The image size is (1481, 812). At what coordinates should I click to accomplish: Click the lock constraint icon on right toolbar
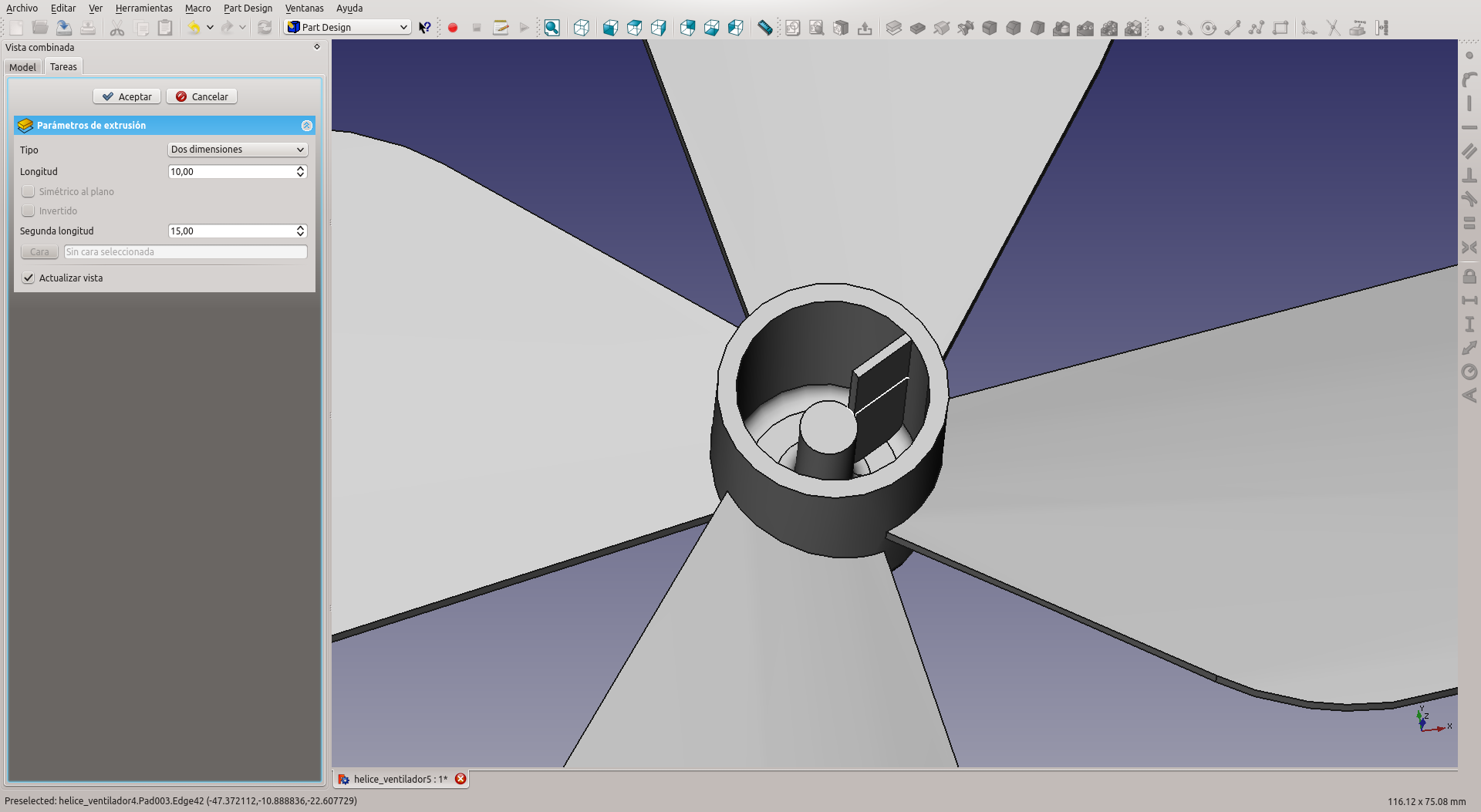pos(1469,276)
